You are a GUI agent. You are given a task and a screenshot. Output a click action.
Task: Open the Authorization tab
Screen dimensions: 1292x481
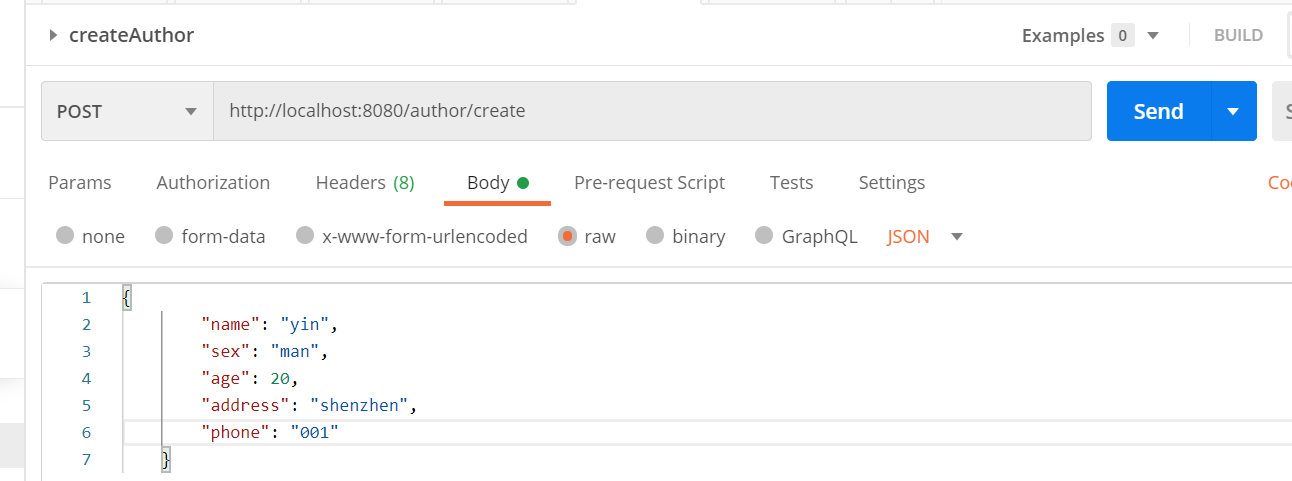click(x=213, y=183)
